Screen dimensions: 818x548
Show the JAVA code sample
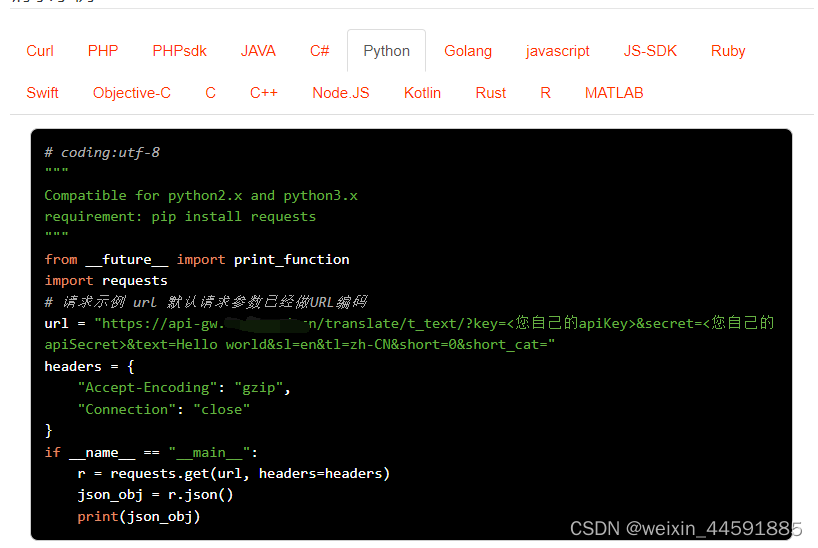click(x=258, y=51)
